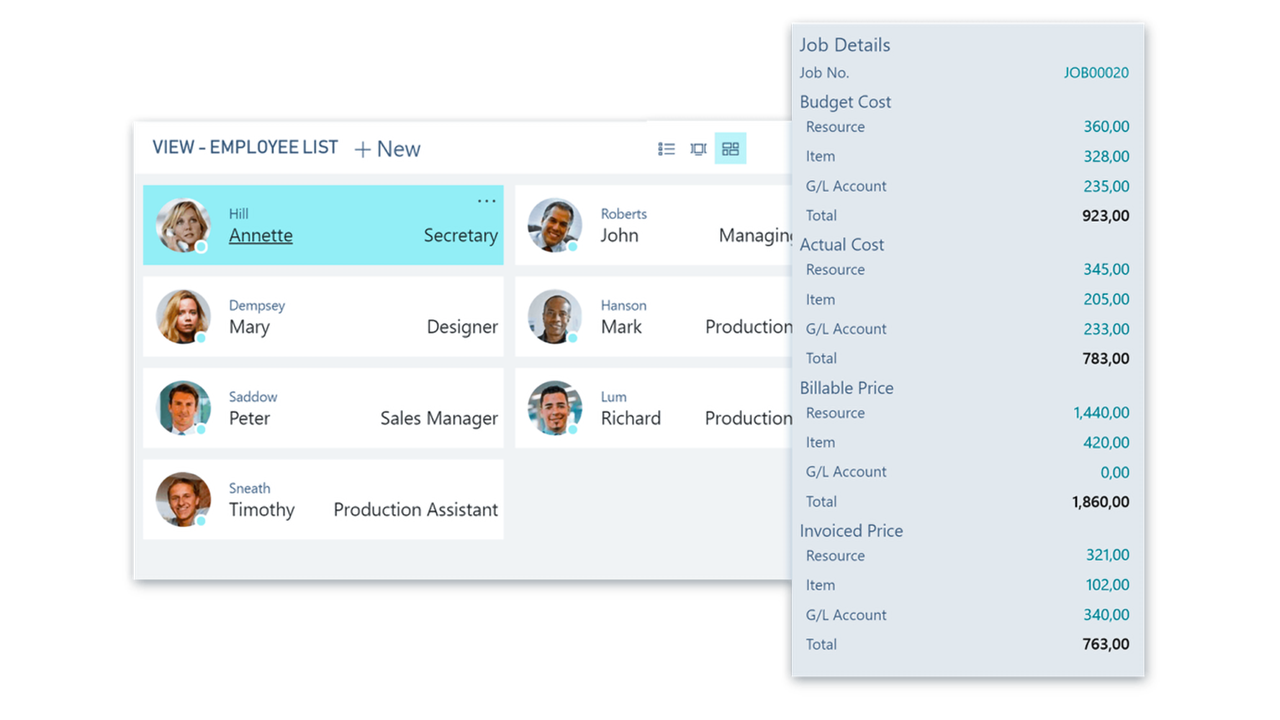Viewport: 1280px width, 720px height.
Task: Click the Budget Cost section heading
Action: 845,102
